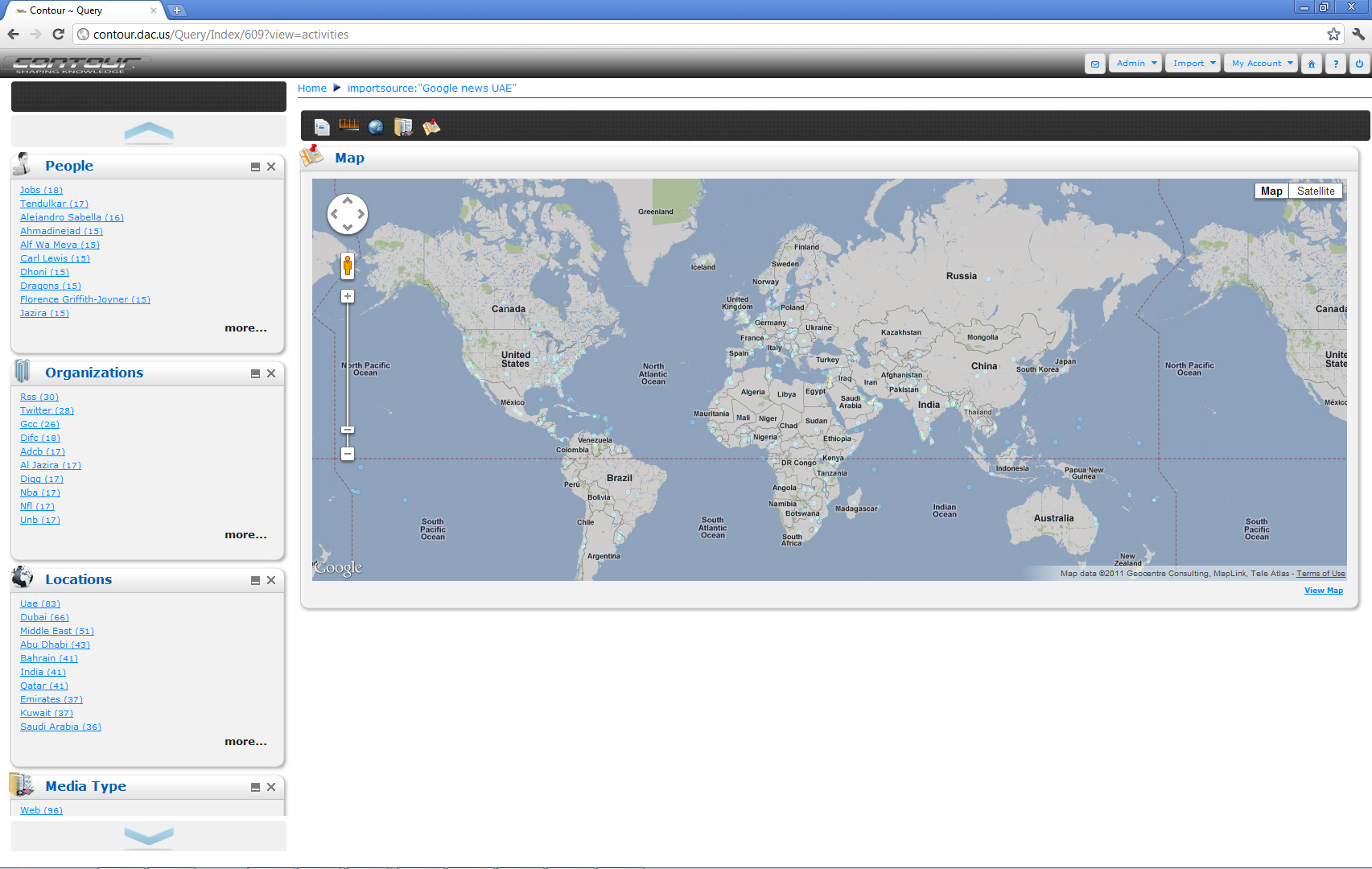Viewport: 1372px width, 869px height.
Task: Minimize the People panel
Action: 255,167
